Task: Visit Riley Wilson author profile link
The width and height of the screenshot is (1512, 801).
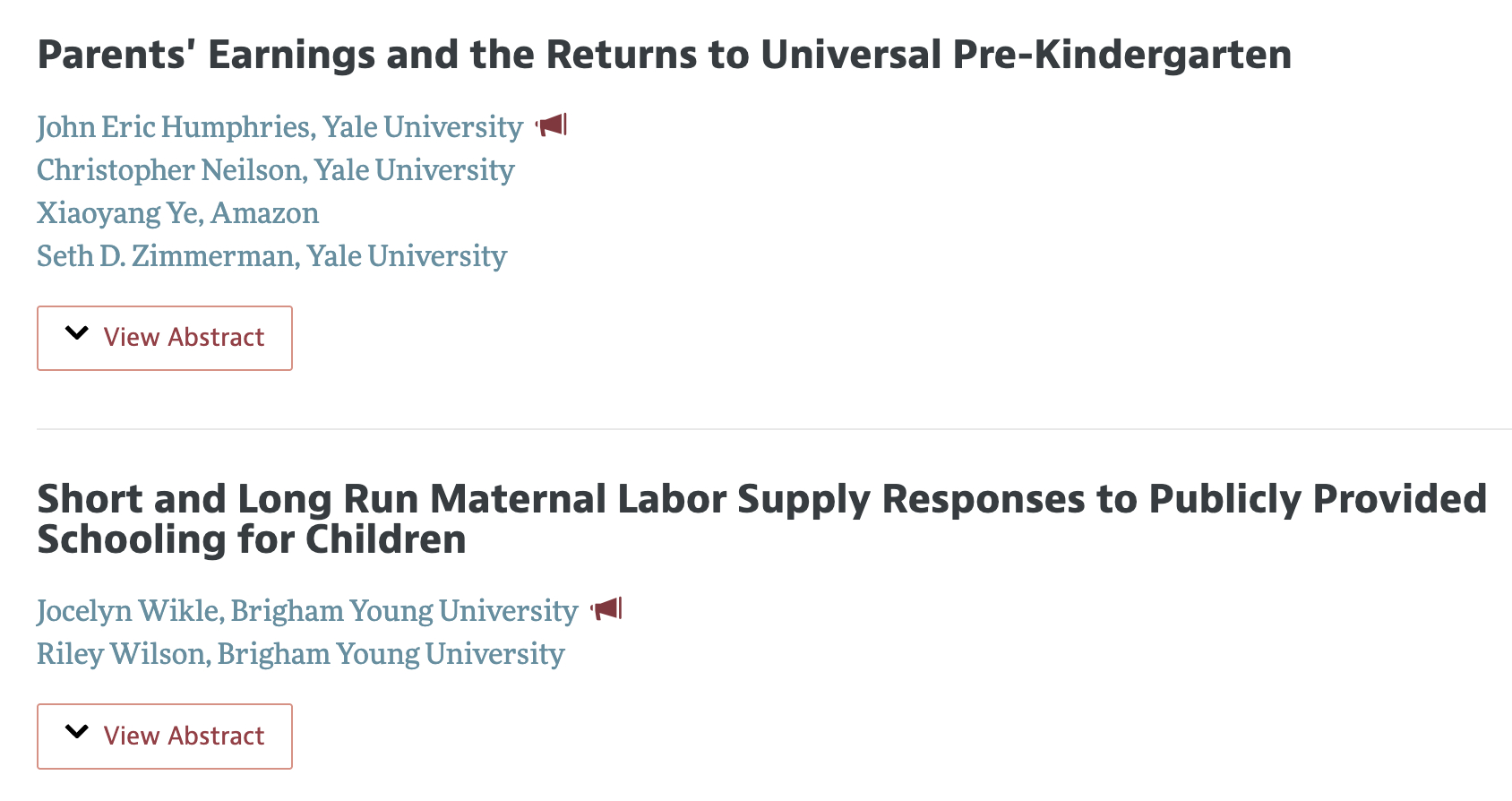Action: tap(122, 654)
